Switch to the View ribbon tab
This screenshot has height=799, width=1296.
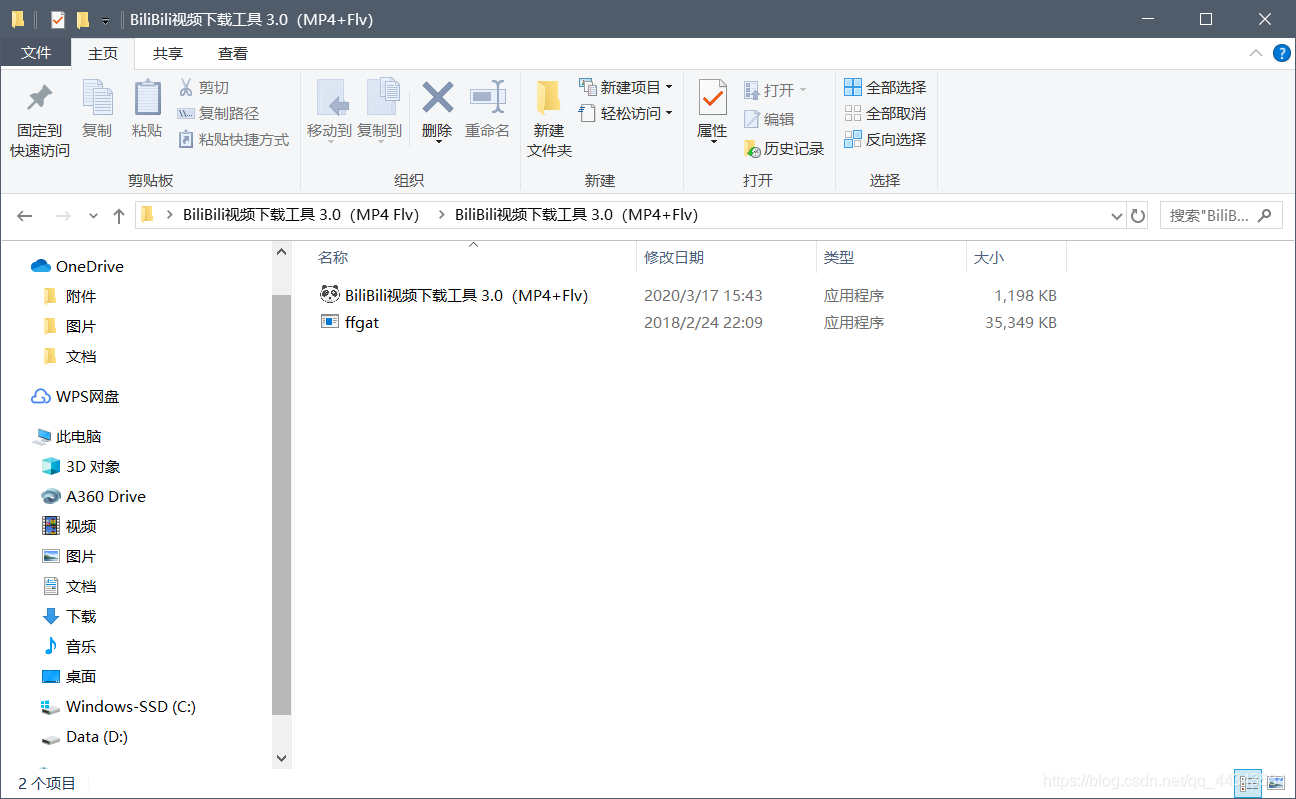click(x=233, y=54)
